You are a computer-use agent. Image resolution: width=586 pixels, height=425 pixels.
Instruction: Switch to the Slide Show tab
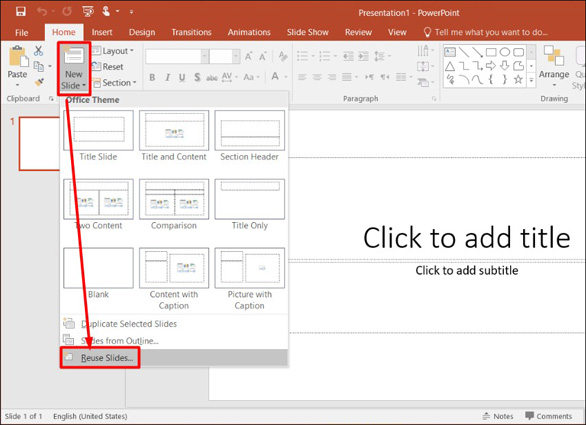(x=308, y=33)
